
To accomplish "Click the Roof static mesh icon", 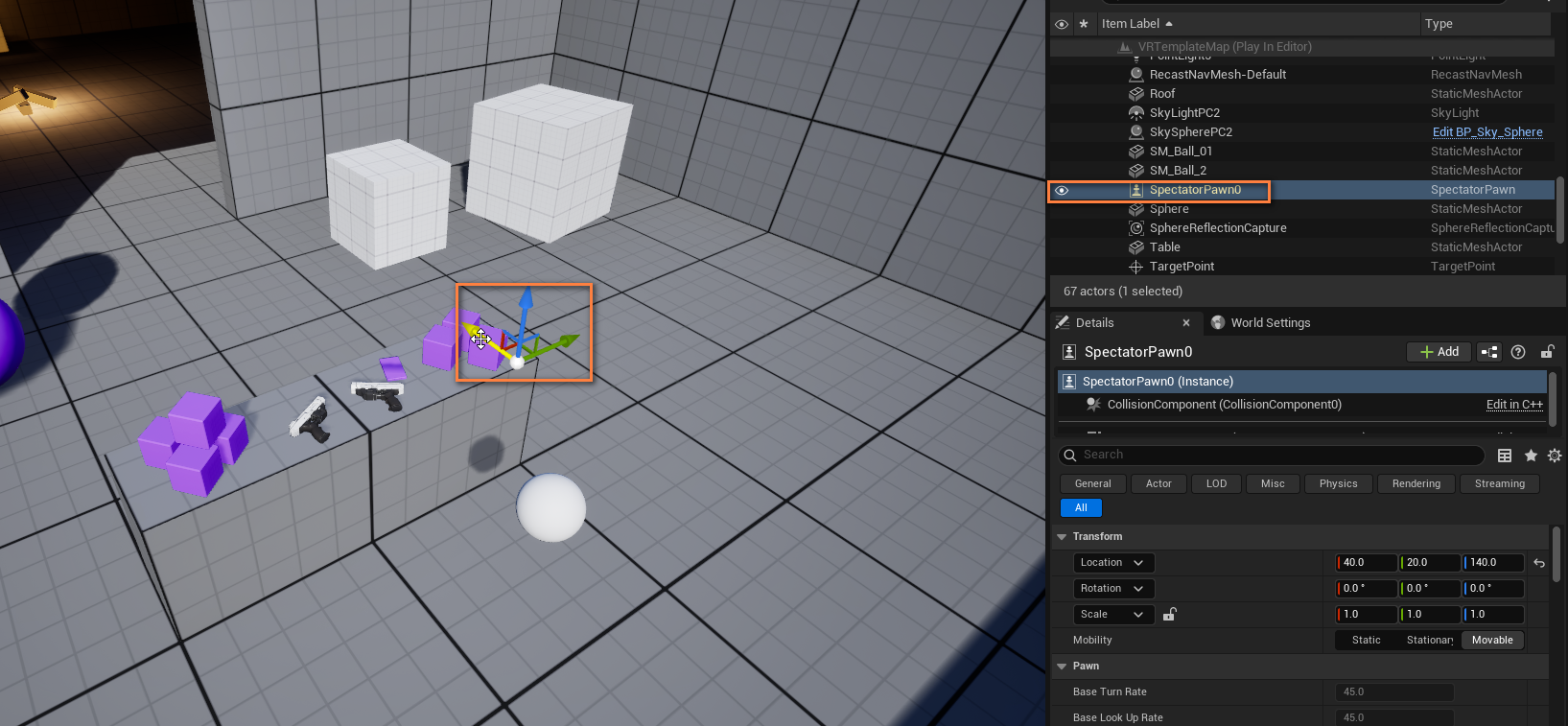I will [1136, 93].
